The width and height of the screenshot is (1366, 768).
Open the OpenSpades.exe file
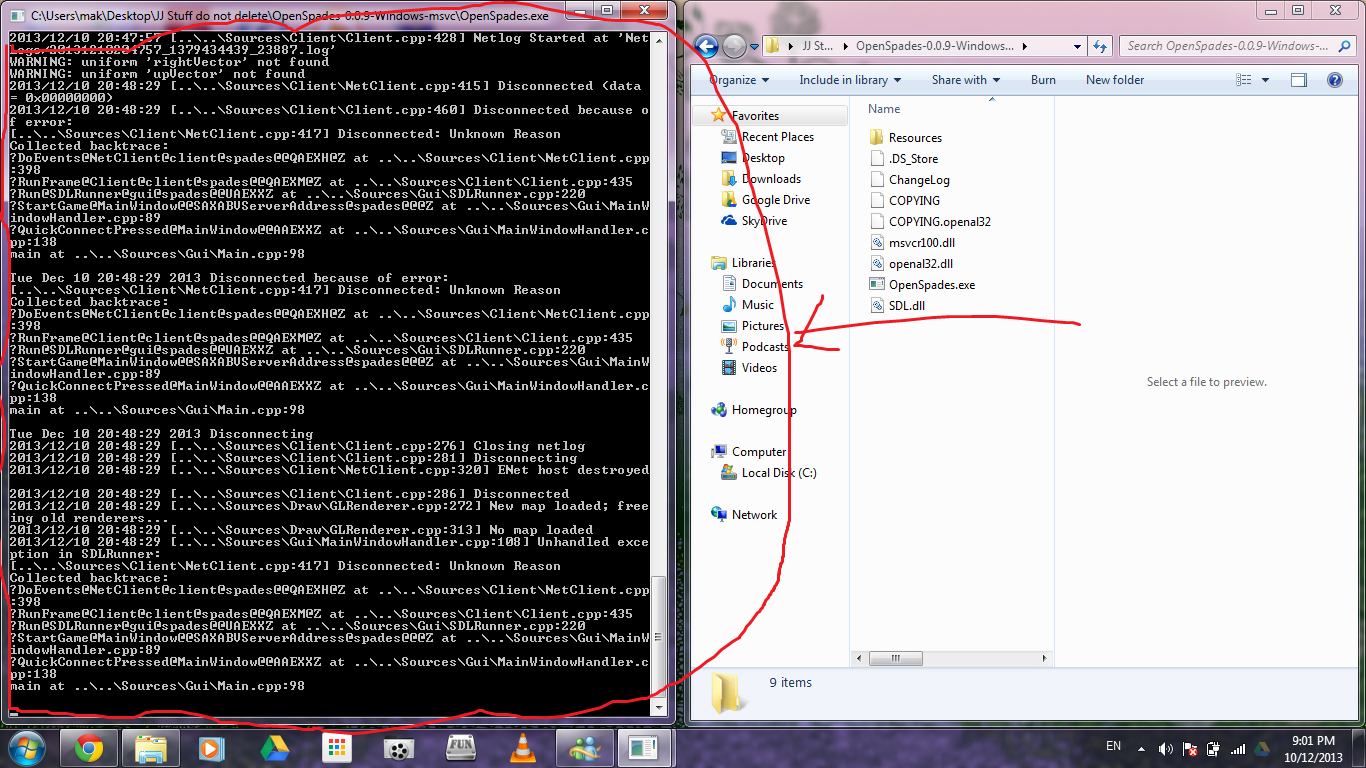[931, 285]
